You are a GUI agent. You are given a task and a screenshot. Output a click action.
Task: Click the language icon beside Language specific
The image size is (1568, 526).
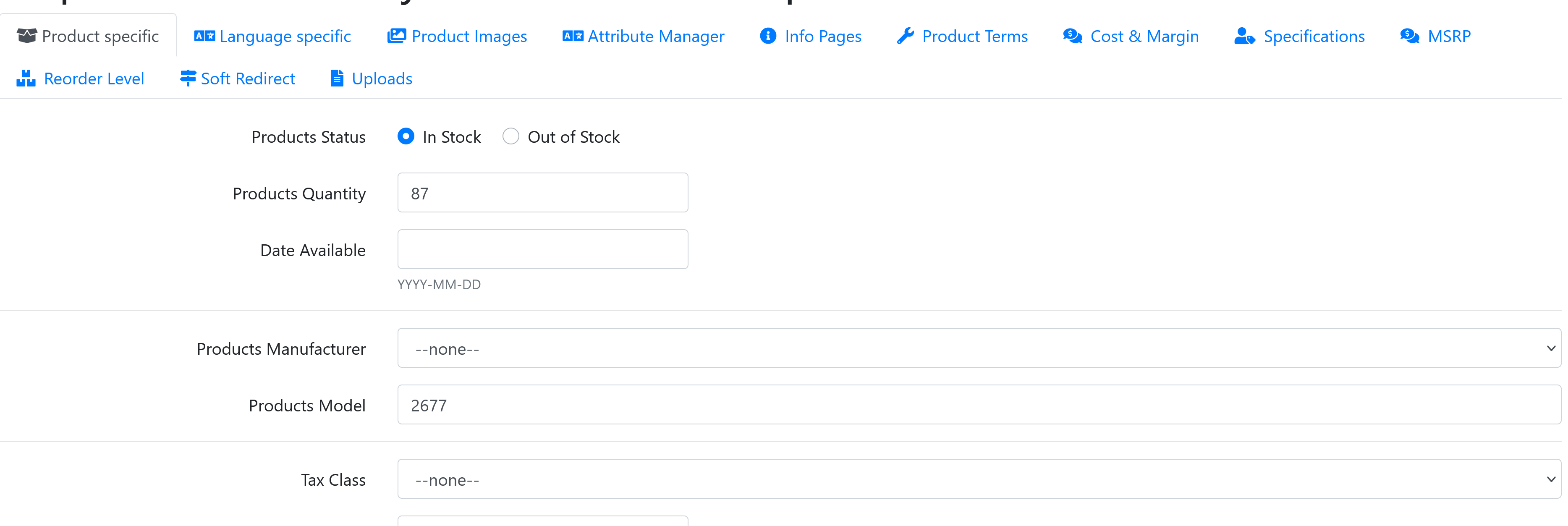point(204,36)
